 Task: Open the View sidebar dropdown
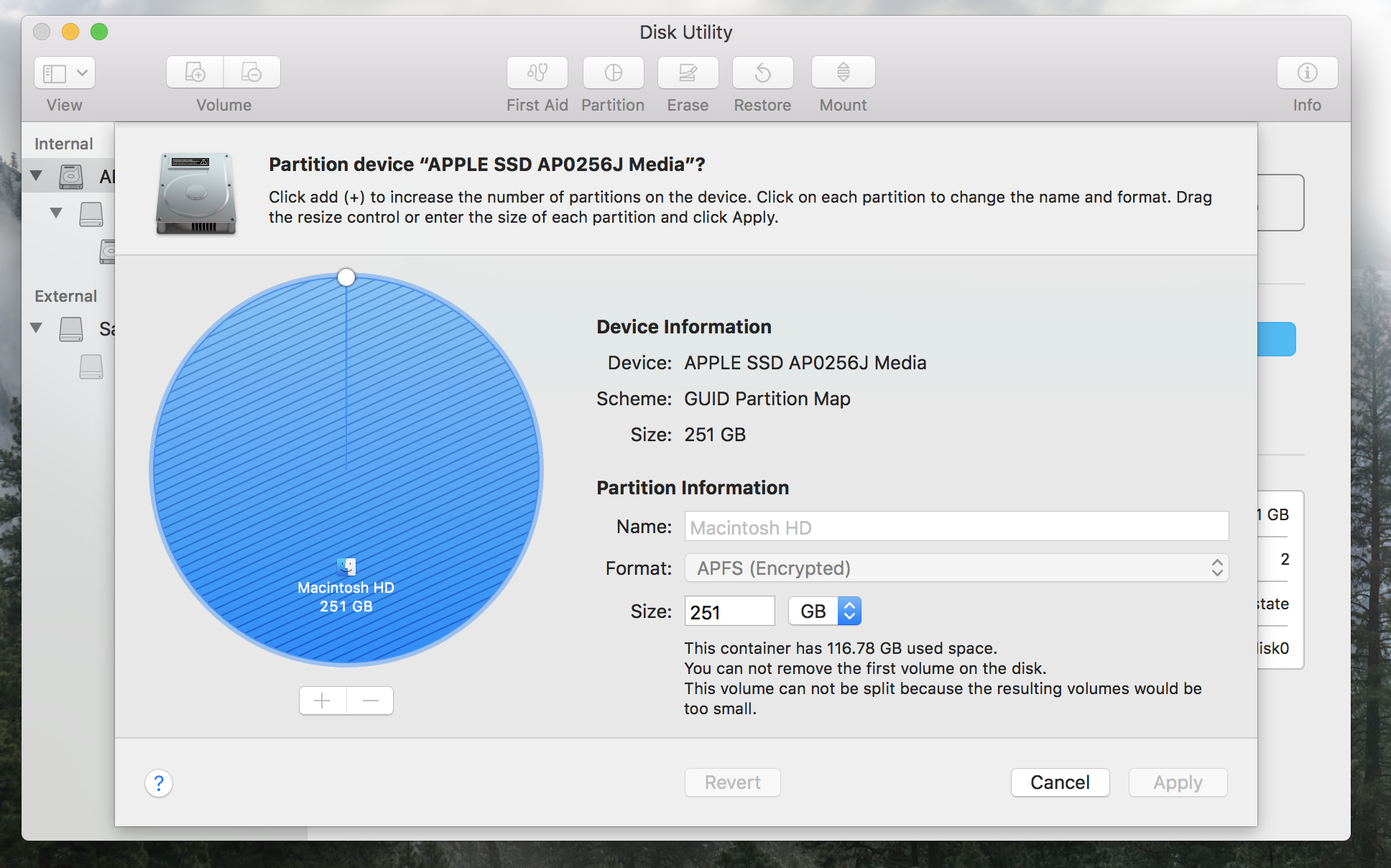click(x=65, y=73)
